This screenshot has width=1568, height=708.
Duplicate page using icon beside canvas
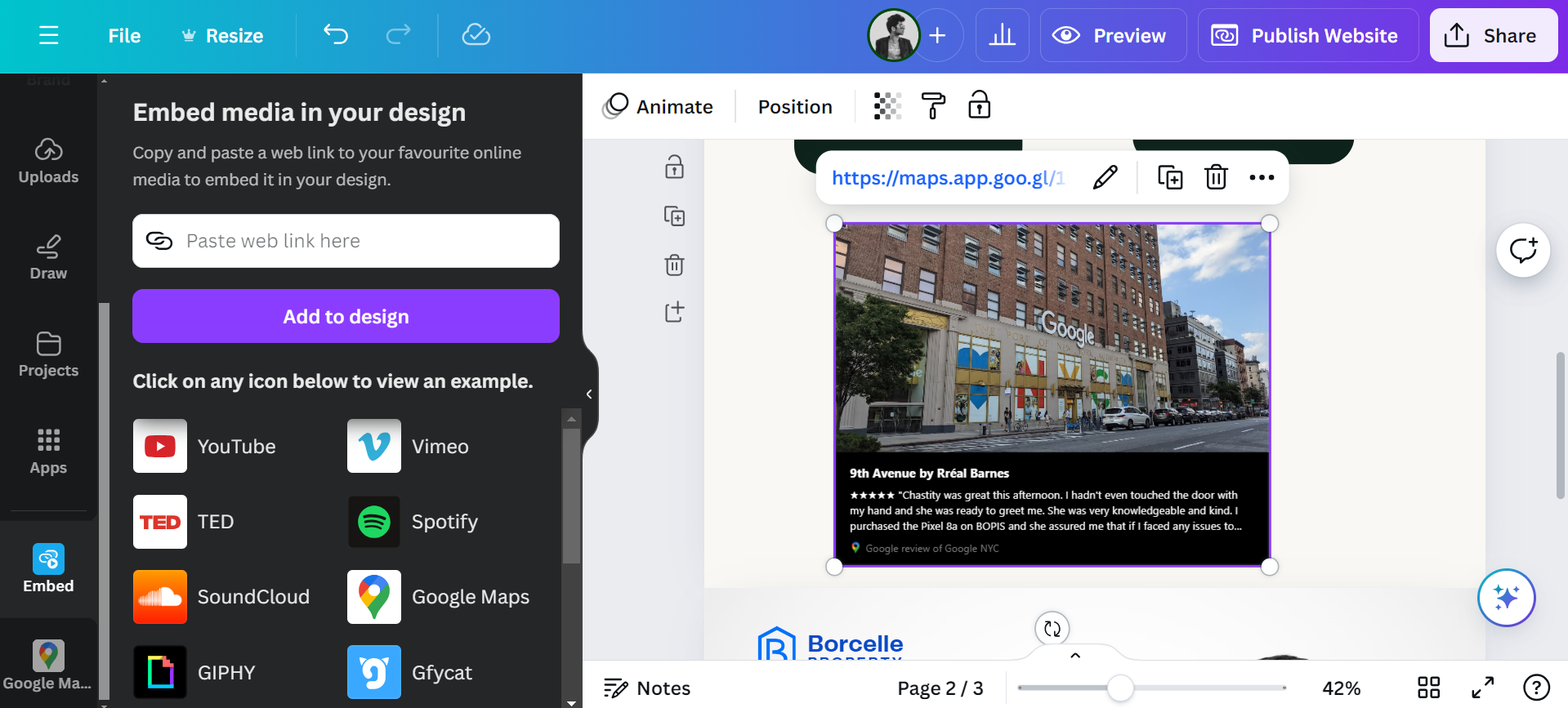point(674,216)
